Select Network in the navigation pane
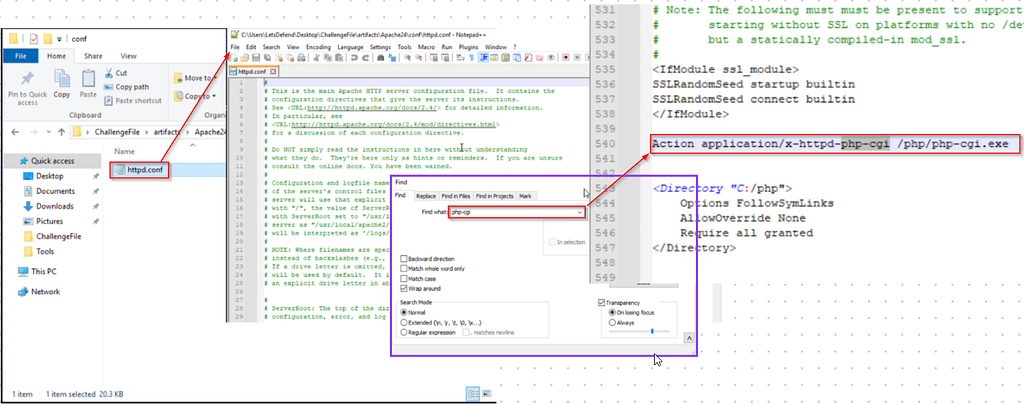 click(39, 292)
